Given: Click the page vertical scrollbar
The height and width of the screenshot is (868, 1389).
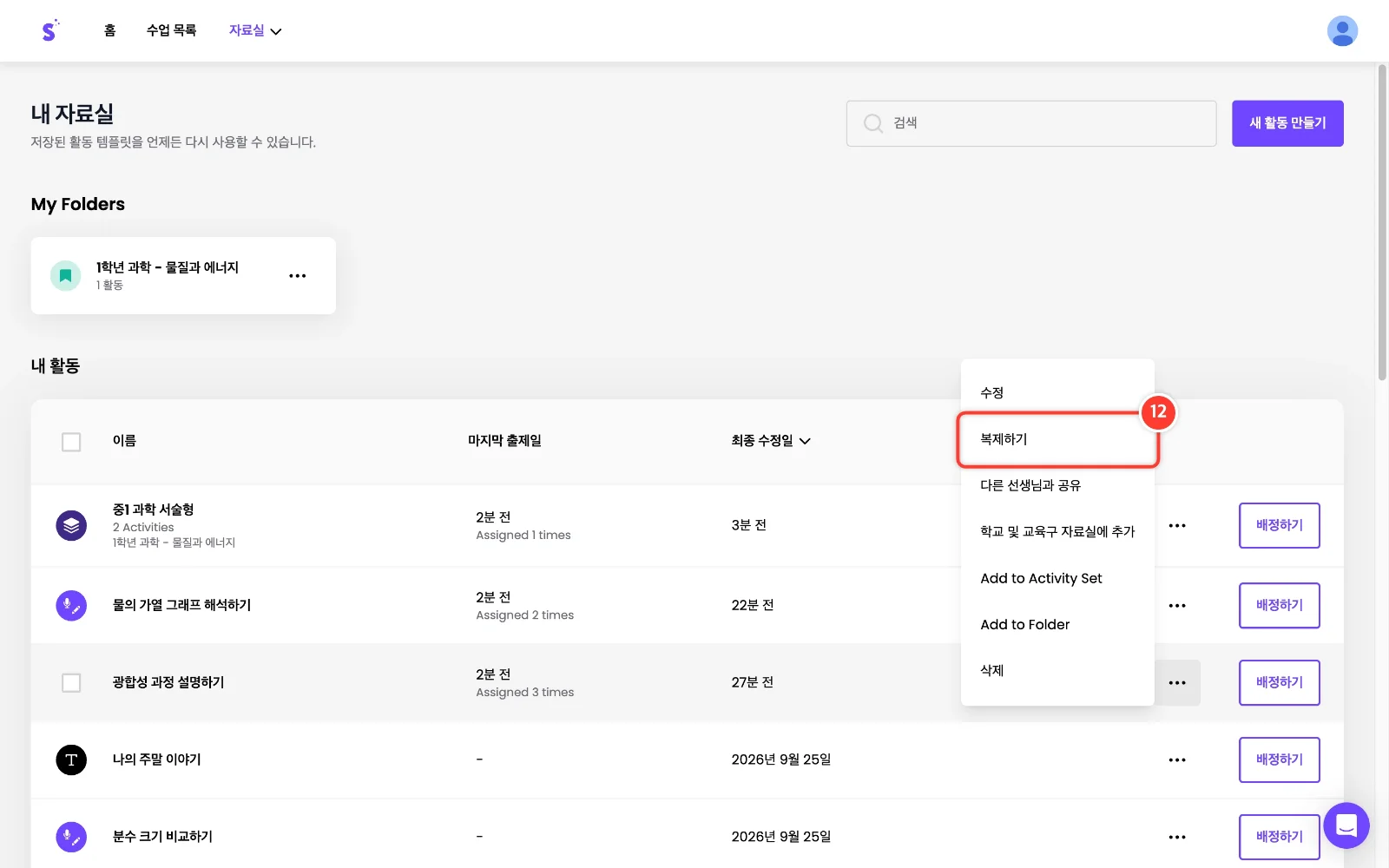Looking at the screenshot, I should pos(1382,221).
